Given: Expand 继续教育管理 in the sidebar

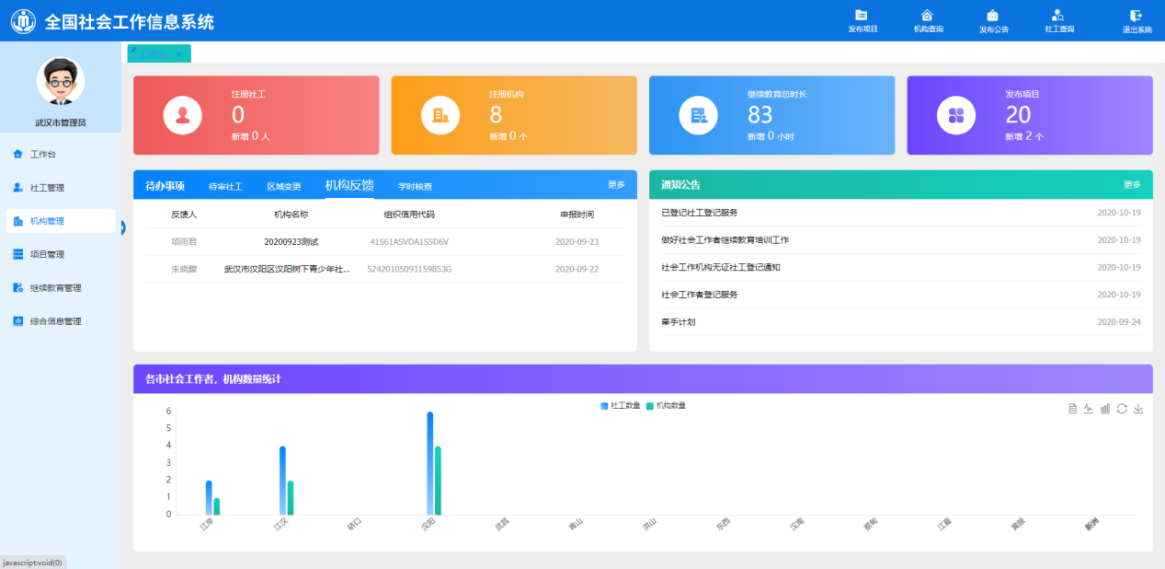Looking at the screenshot, I should click(60, 288).
